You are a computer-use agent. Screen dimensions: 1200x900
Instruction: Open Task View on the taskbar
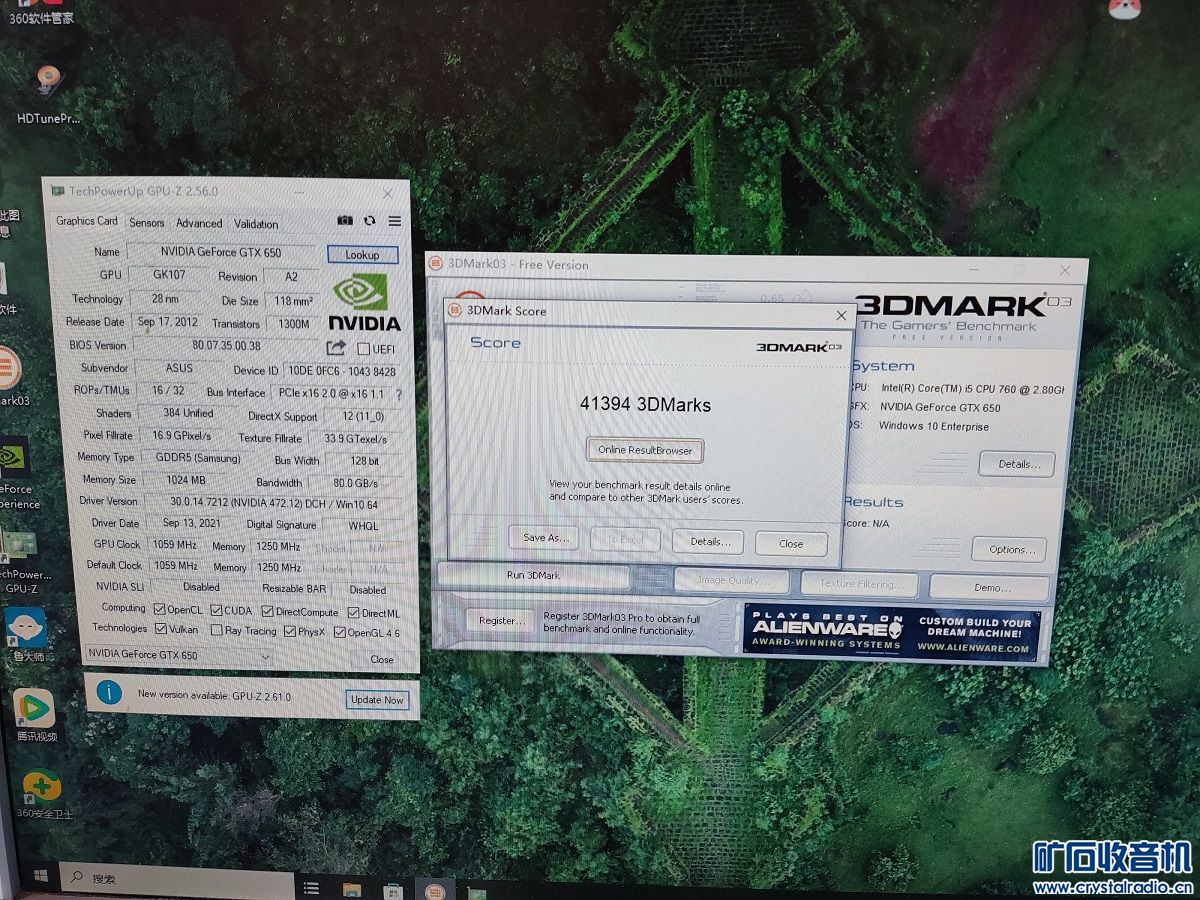pyautogui.click(x=311, y=887)
